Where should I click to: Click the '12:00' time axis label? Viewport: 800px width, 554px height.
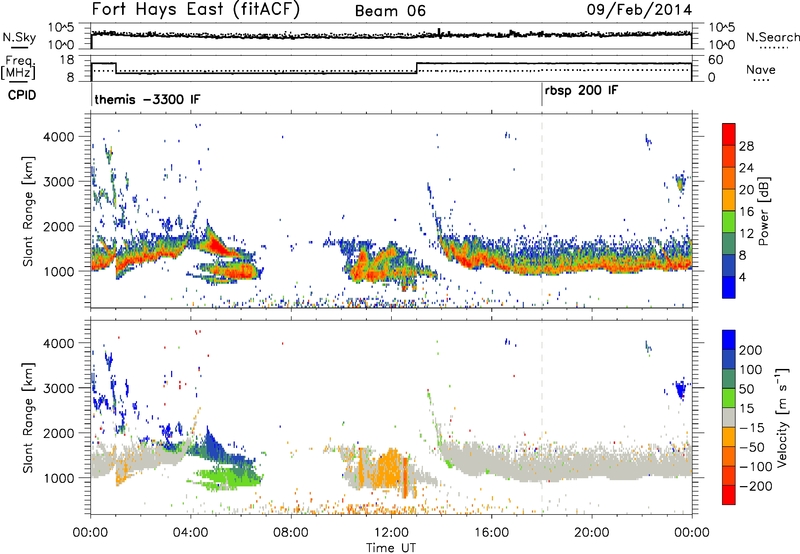click(x=391, y=533)
